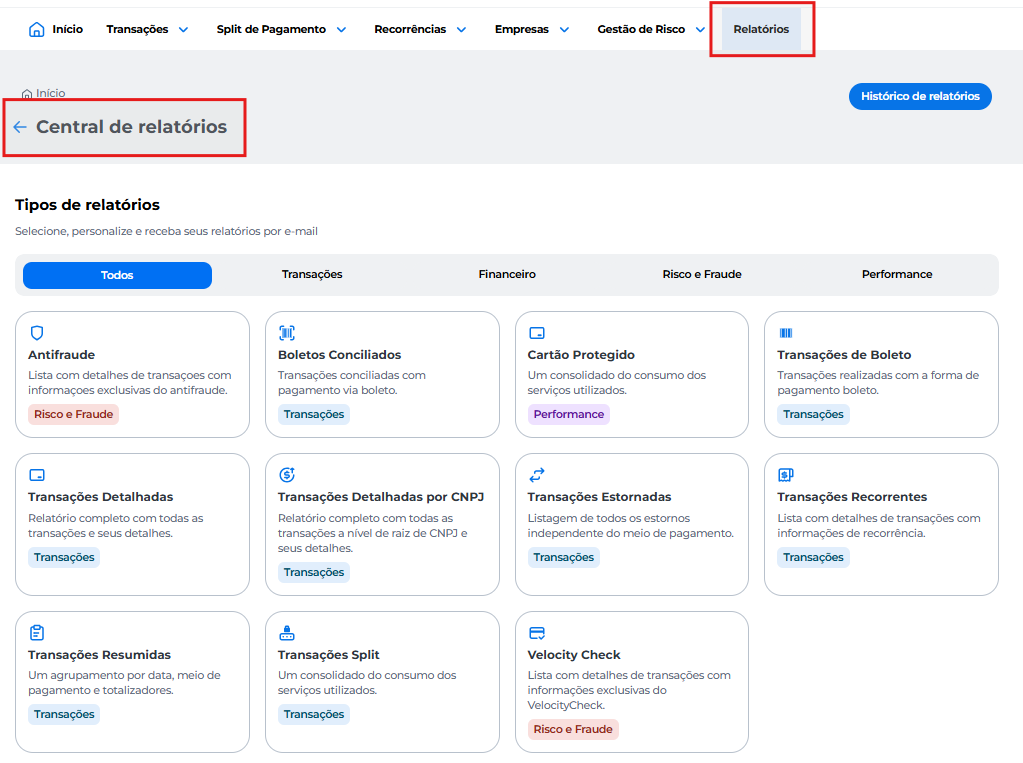Click the Risco e Fraude tag on Velocity Check
This screenshot has width=1023, height=763.
(x=573, y=729)
